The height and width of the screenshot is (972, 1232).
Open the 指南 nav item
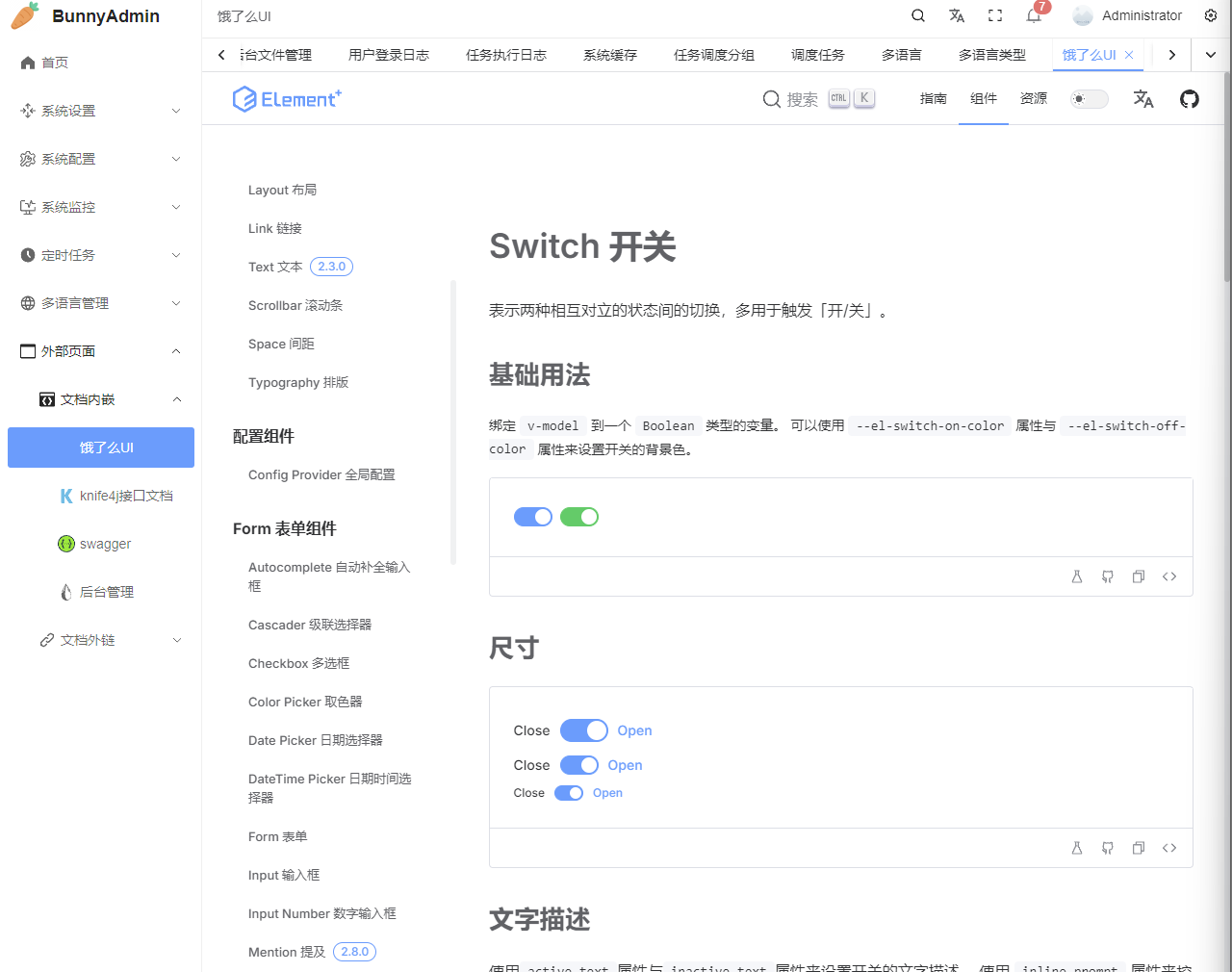[934, 98]
